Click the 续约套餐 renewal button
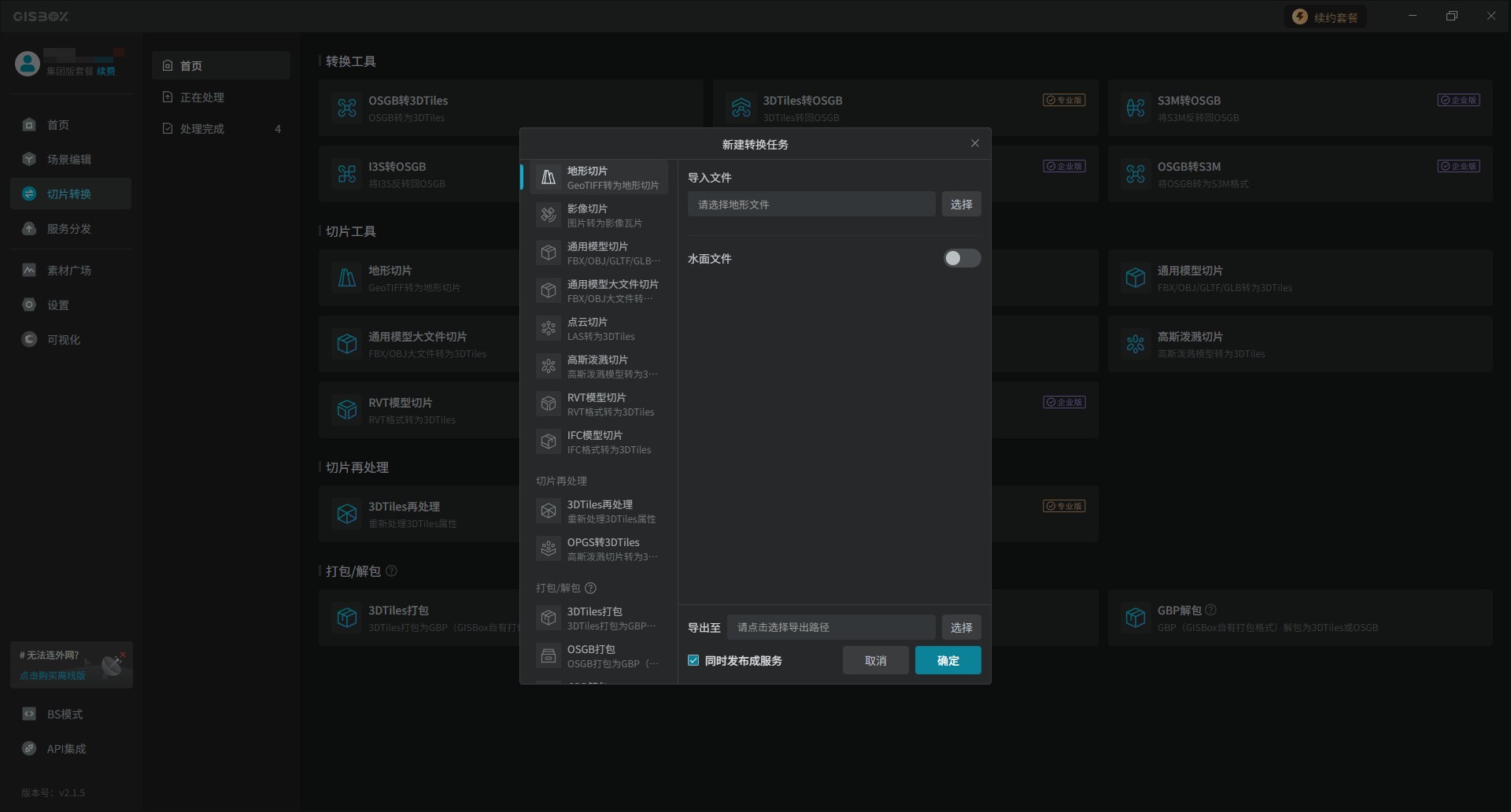This screenshot has height=812, width=1511. (1326, 17)
